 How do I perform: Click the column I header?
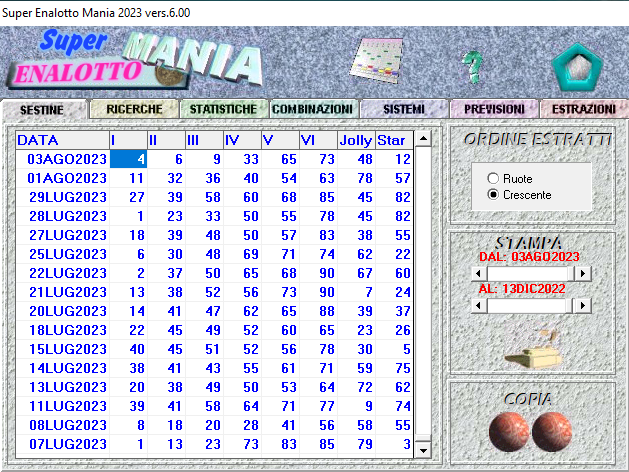128,140
